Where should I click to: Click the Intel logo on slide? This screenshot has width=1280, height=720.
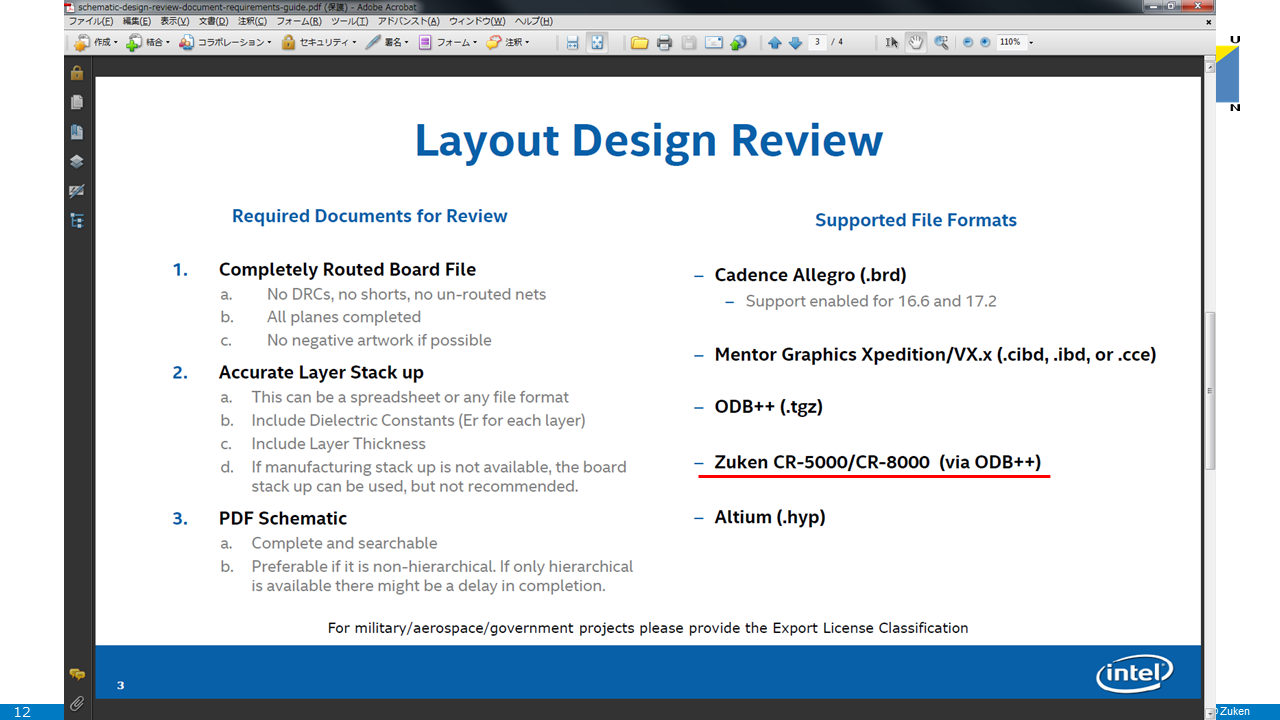pyautogui.click(x=1134, y=673)
